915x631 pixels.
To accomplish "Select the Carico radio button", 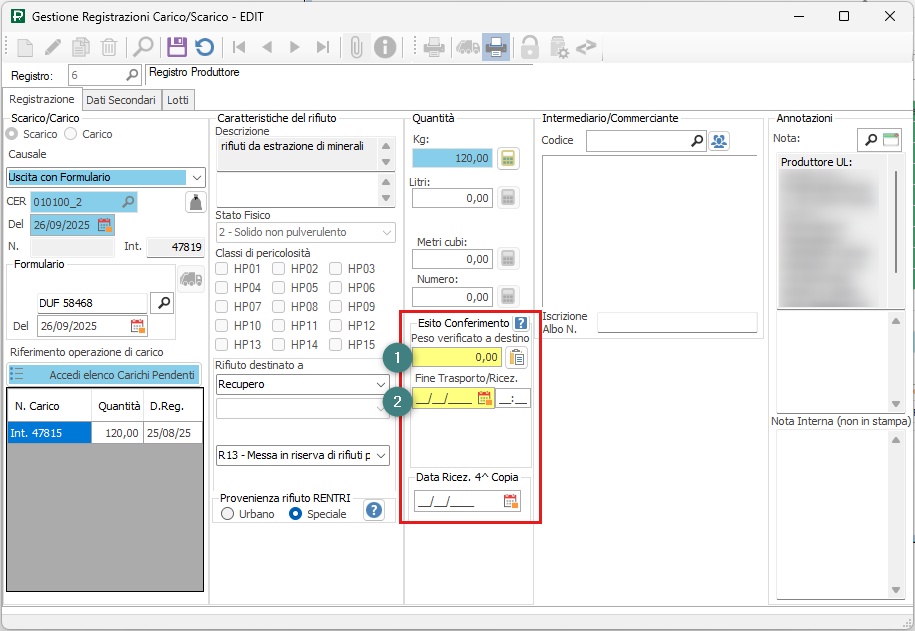I will (x=72, y=134).
